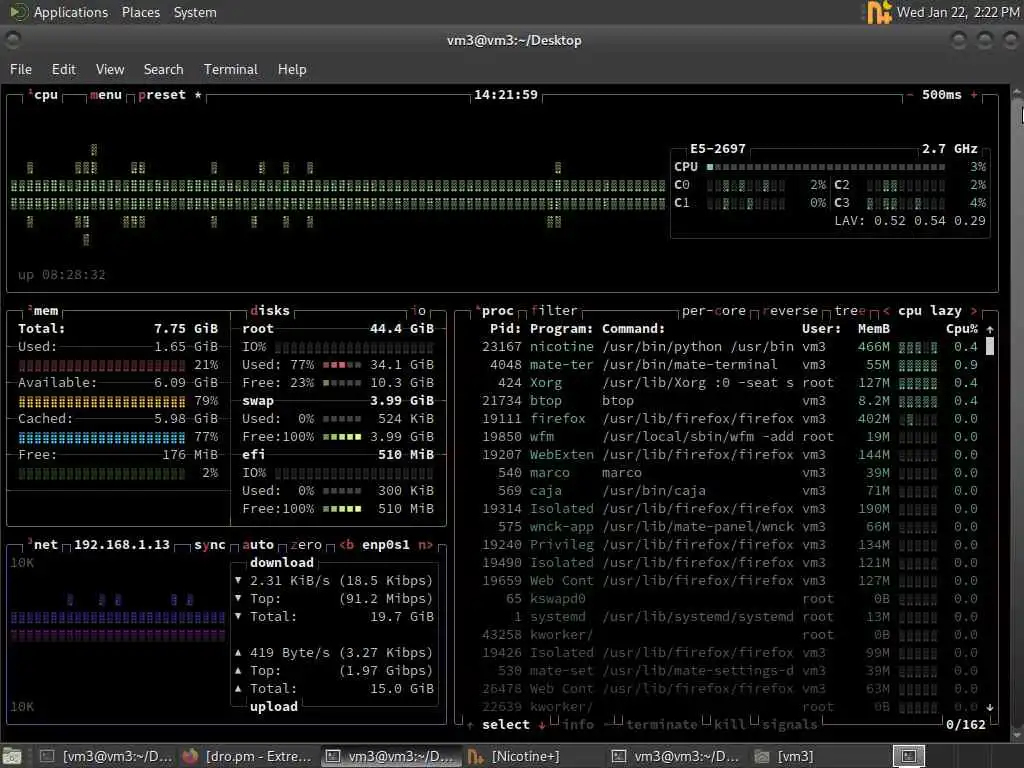Screen dimensions: 1024x768
Task: Click kill in process footer
Action: coord(729,725)
